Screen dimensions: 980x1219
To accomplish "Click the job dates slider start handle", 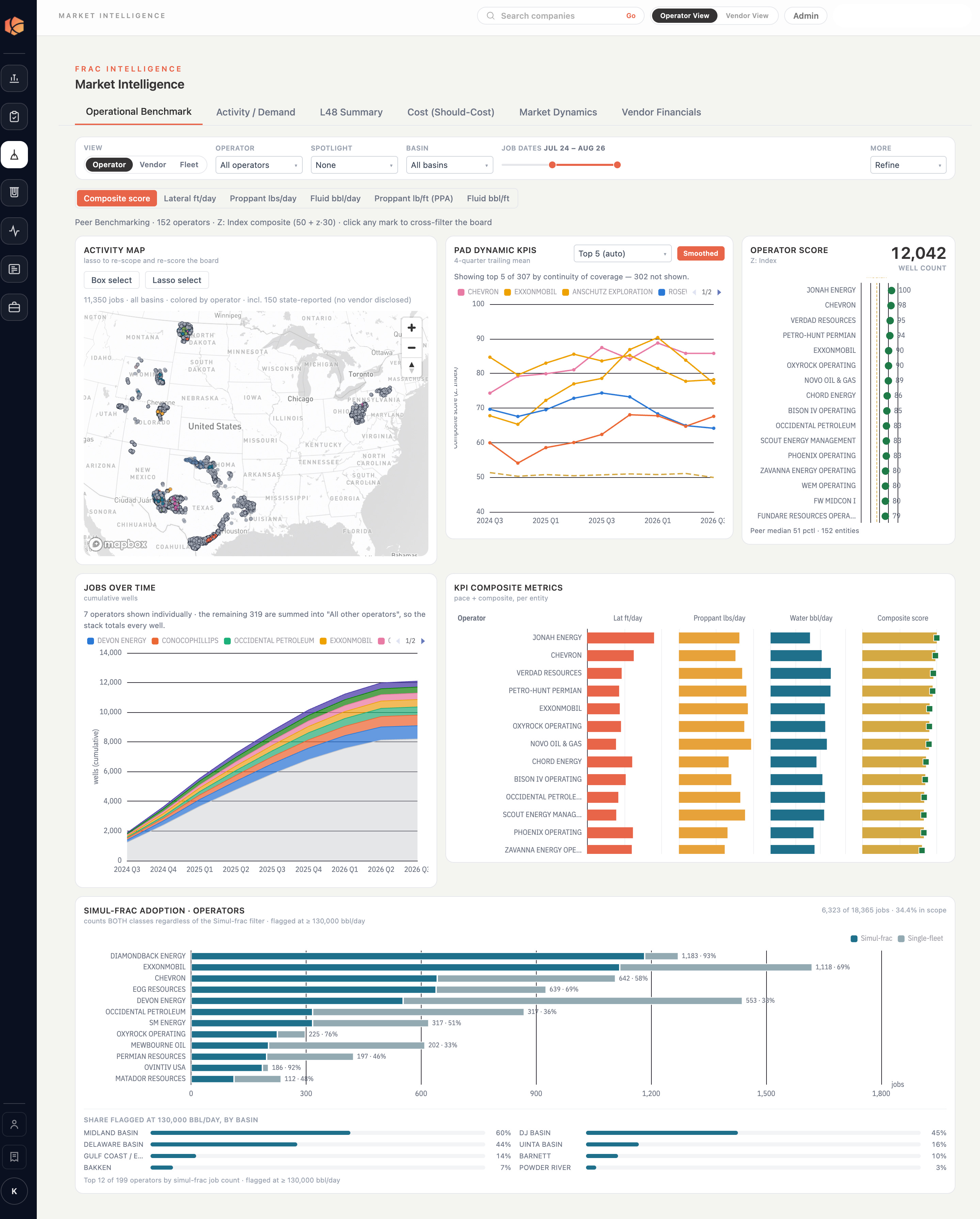I will [552, 165].
